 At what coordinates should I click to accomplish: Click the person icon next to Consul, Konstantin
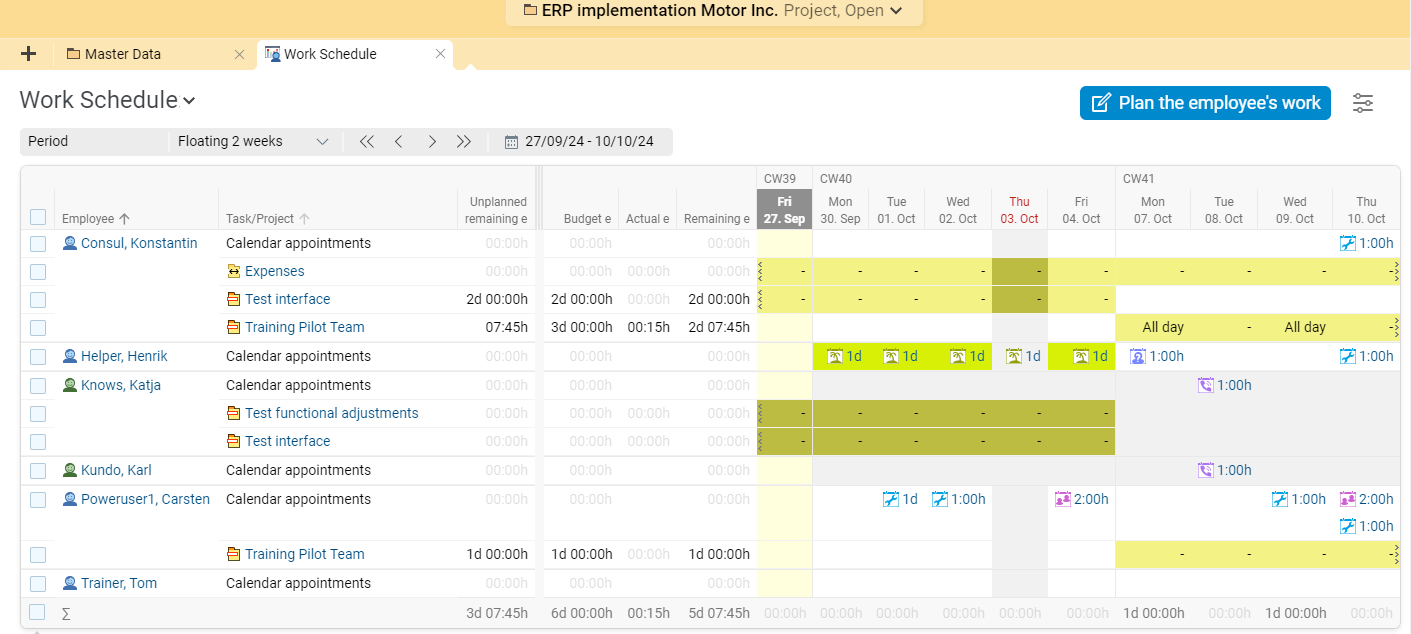[x=68, y=242]
